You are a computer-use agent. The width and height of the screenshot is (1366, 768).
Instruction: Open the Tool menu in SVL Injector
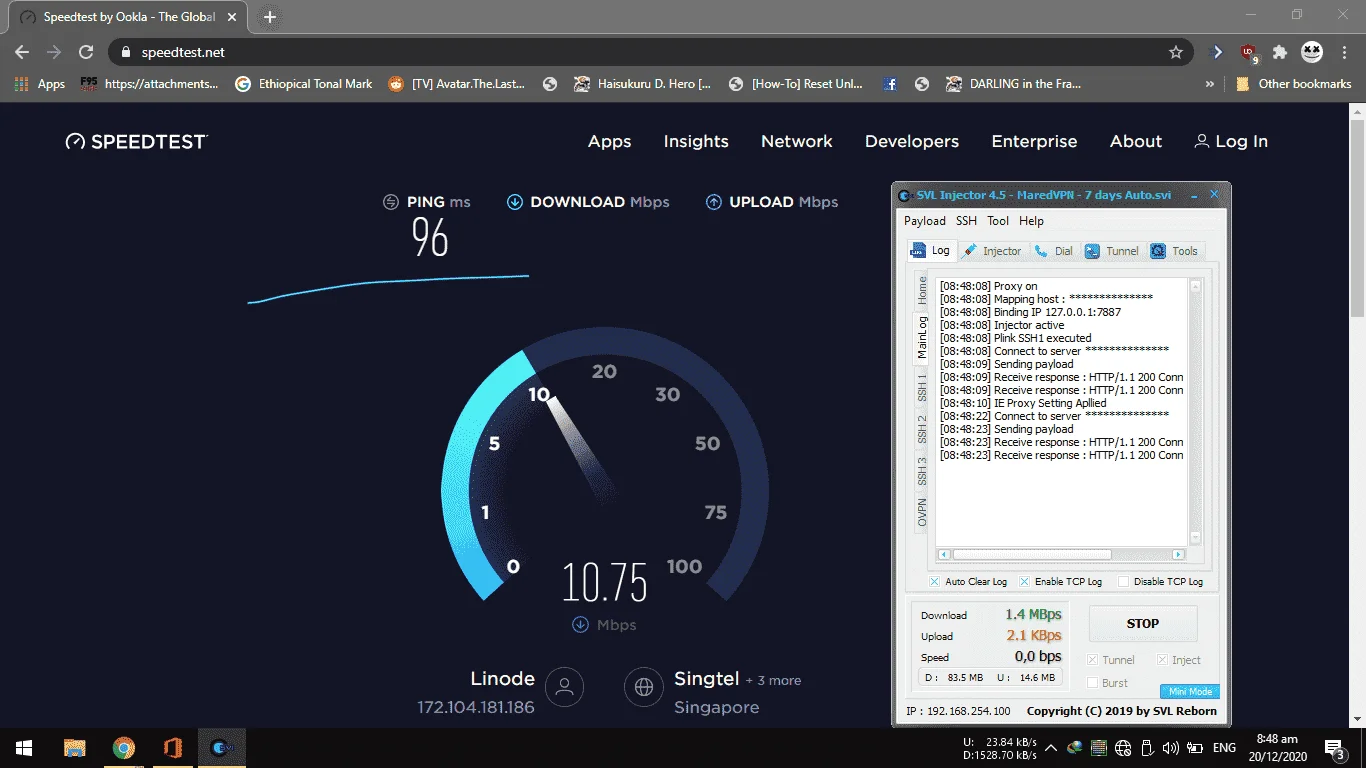998,221
